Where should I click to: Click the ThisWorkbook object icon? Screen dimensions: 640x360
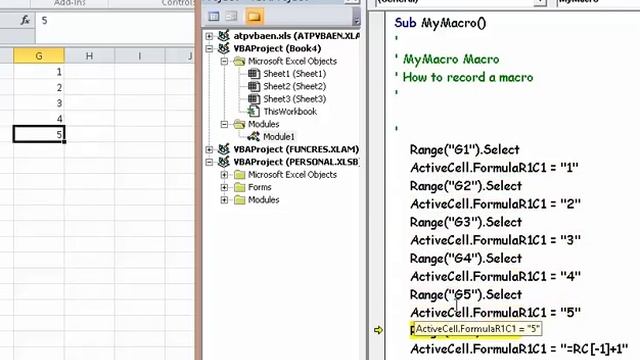[254, 111]
